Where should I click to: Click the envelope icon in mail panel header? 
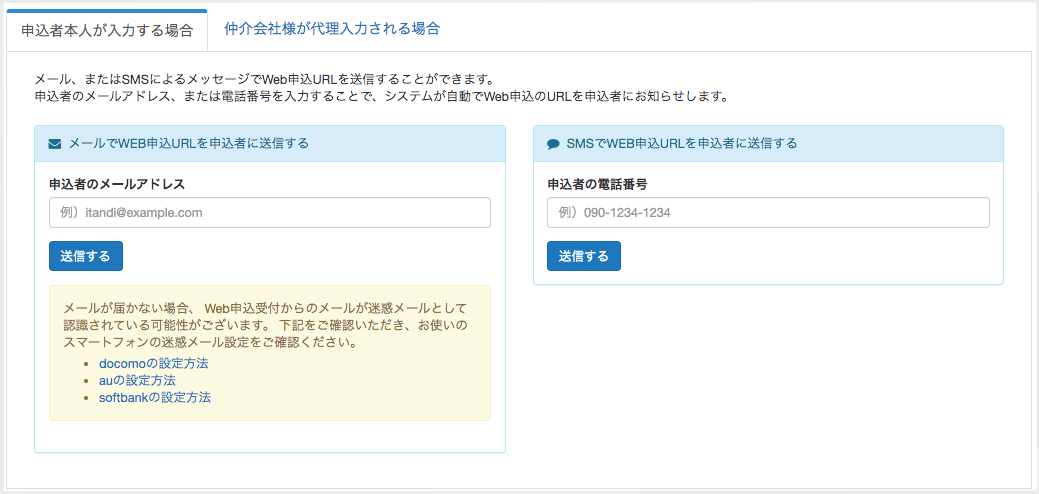point(55,144)
